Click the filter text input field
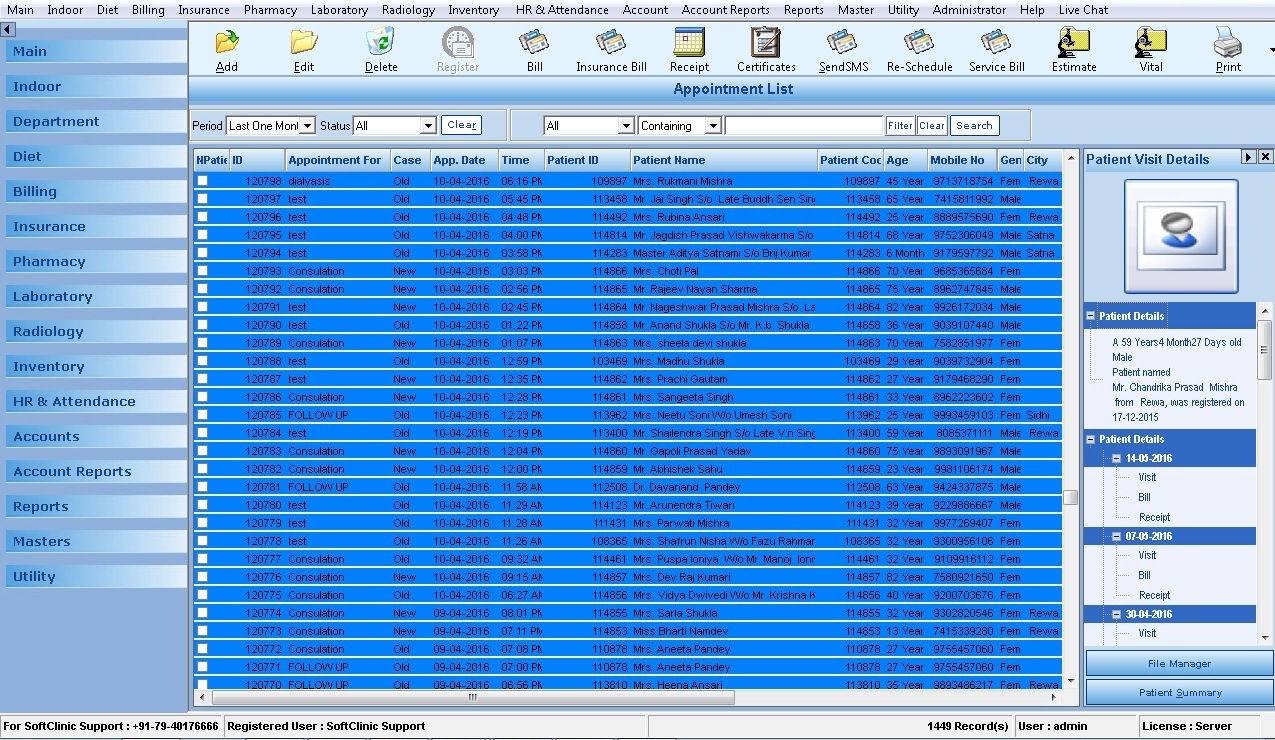This screenshot has width=1275, height=740. point(803,126)
